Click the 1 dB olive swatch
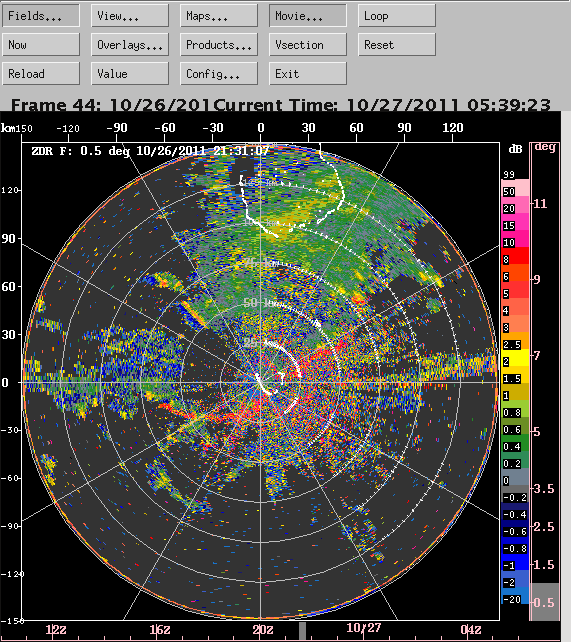This screenshot has height=642, width=571. pos(515,392)
